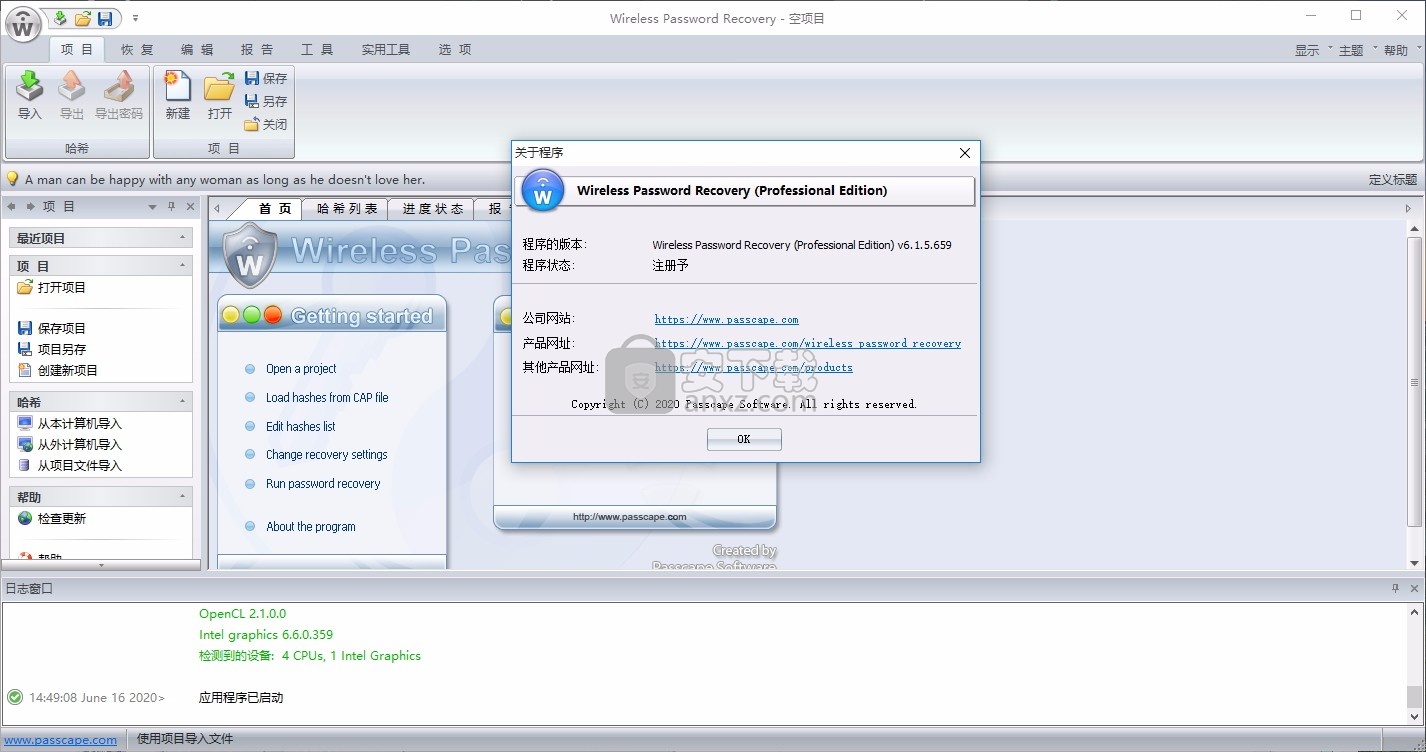Switch to the 工具 ribbon tab
This screenshot has height=752, width=1426.
point(317,49)
